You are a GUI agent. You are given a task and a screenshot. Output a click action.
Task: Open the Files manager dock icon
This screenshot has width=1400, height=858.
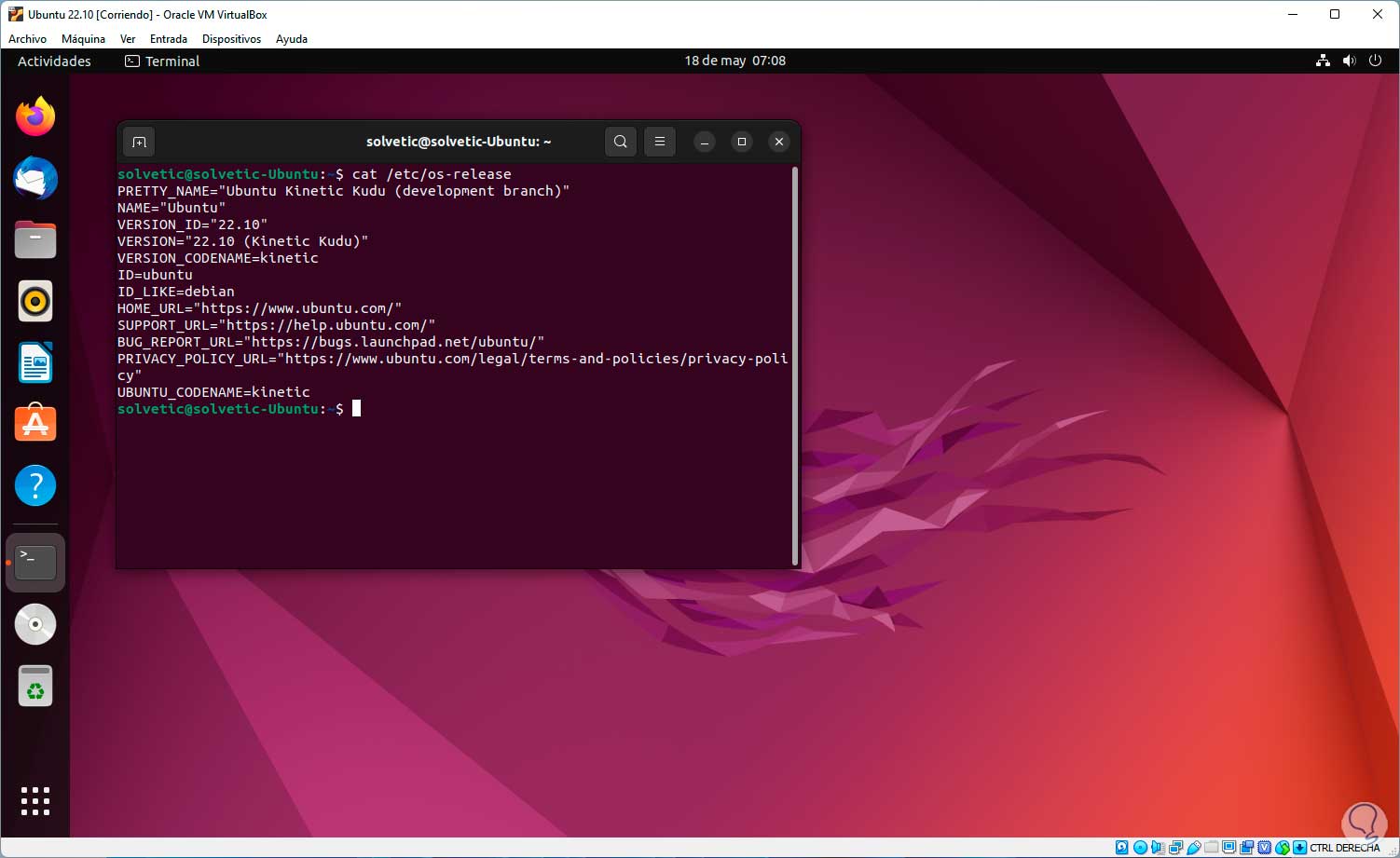pos(35,239)
